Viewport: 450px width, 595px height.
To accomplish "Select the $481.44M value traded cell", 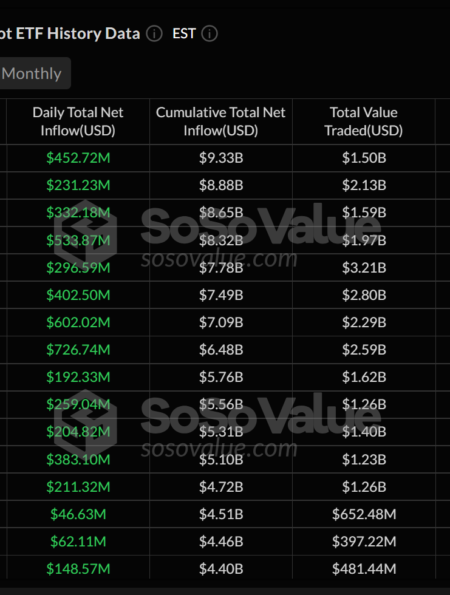I will click(364, 569).
